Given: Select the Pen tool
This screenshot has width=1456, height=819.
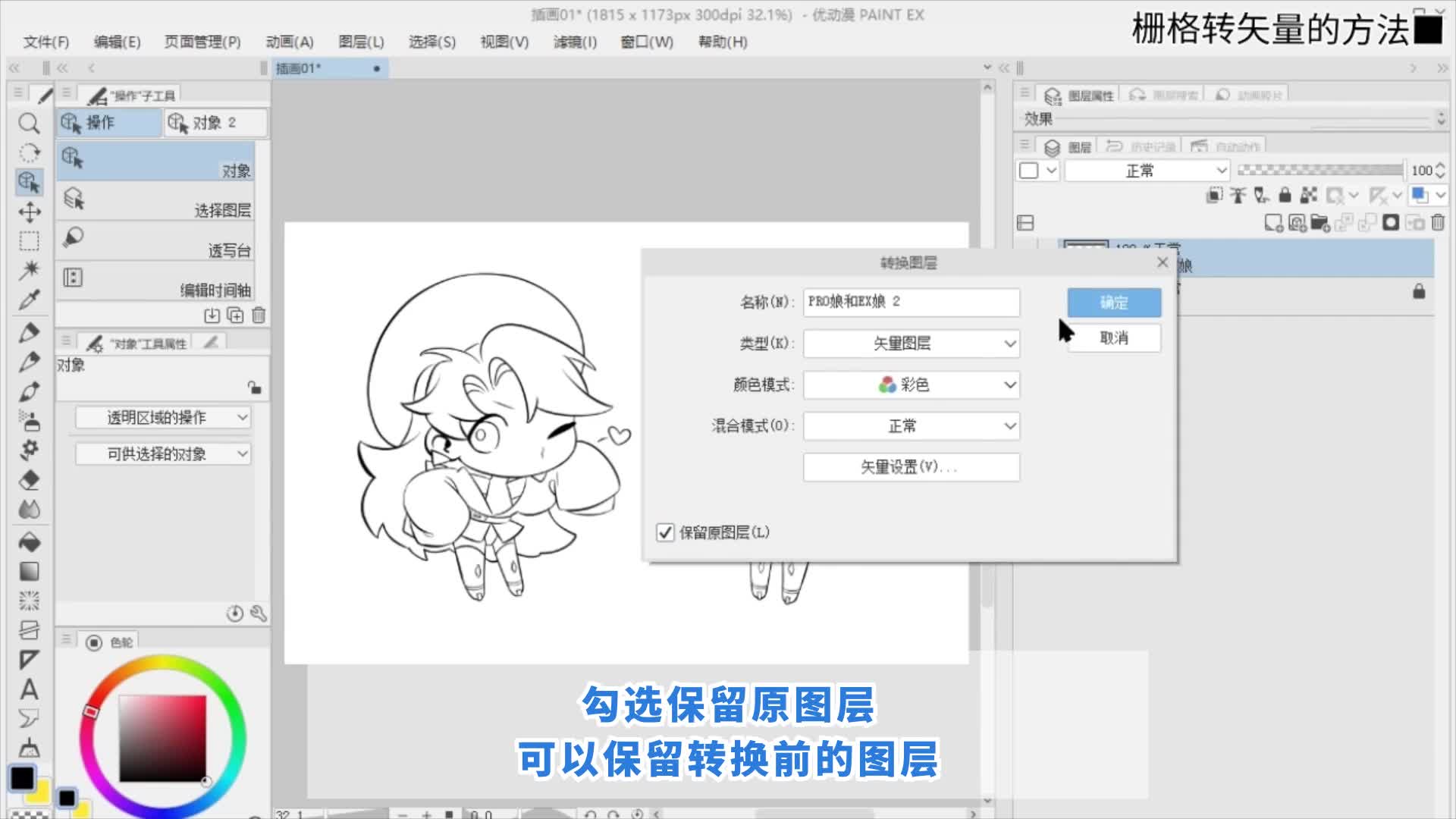Looking at the screenshot, I should click(29, 332).
